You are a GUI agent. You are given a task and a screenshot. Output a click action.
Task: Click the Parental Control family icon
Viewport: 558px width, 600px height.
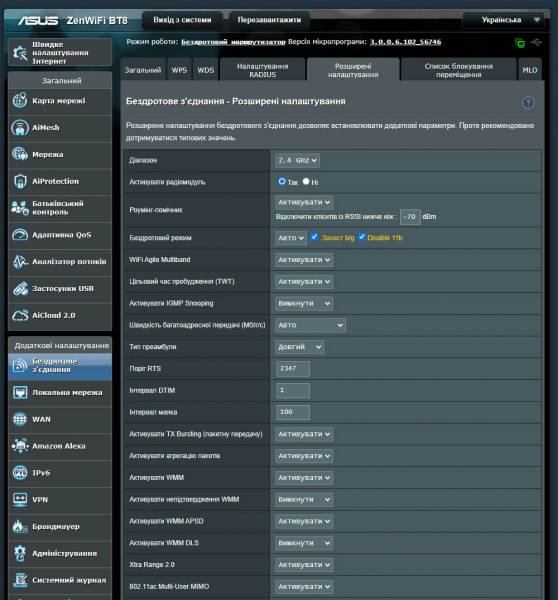point(20,208)
